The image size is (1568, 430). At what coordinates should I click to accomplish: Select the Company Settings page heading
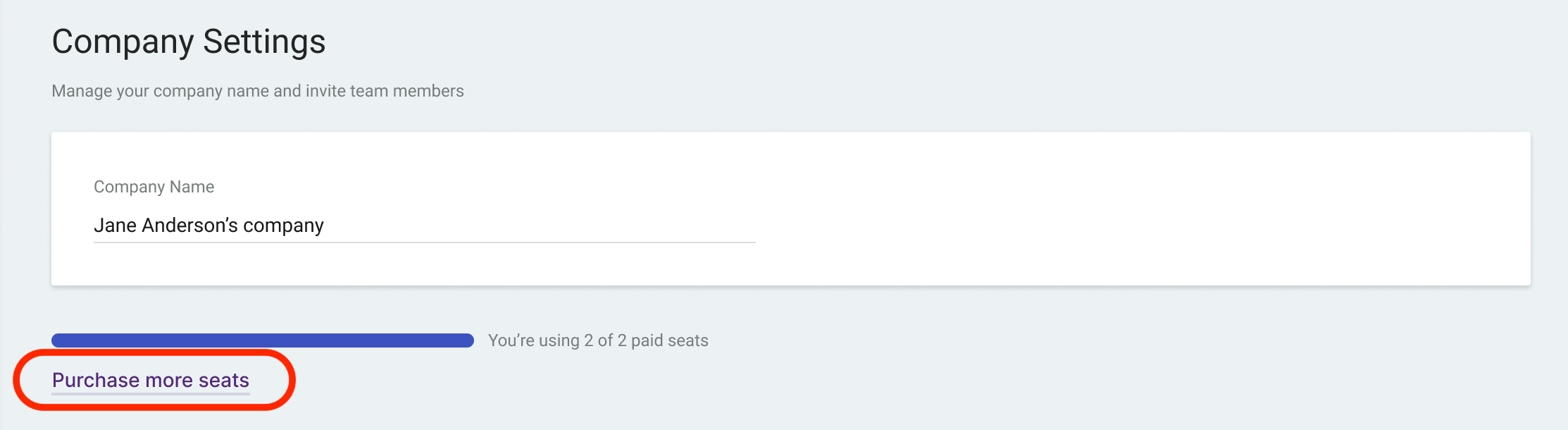point(189,41)
